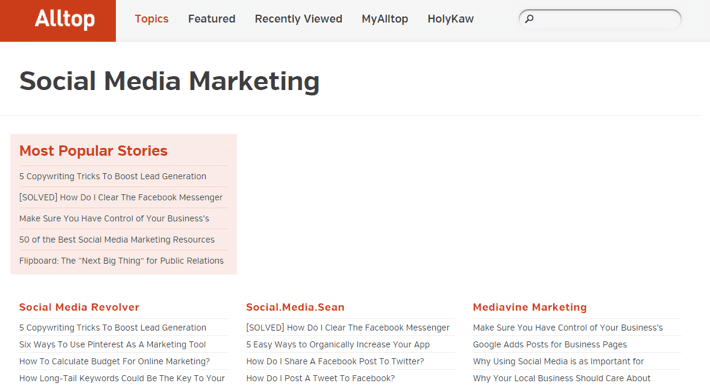Open 'How Do I Share A Facebook Post To Twitter?'
This screenshot has width=710, height=385.
click(x=335, y=361)
